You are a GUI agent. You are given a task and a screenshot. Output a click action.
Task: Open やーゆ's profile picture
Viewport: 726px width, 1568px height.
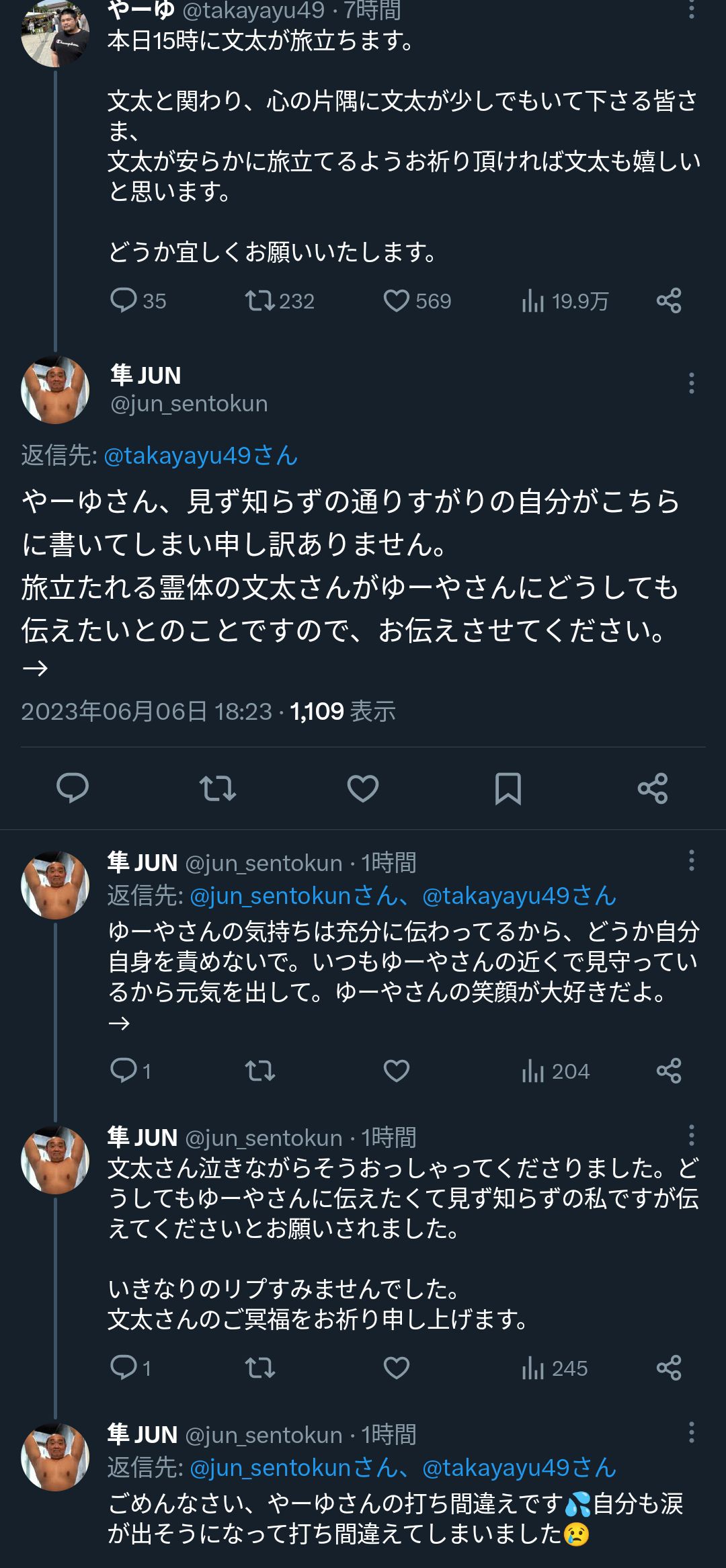coord(55,34)
